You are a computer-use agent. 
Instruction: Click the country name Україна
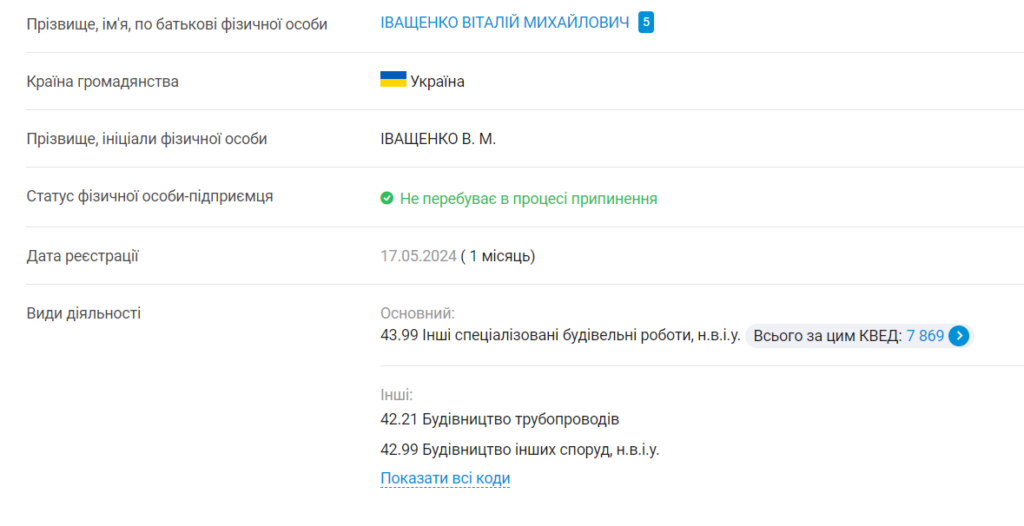(x=437, y=81)
